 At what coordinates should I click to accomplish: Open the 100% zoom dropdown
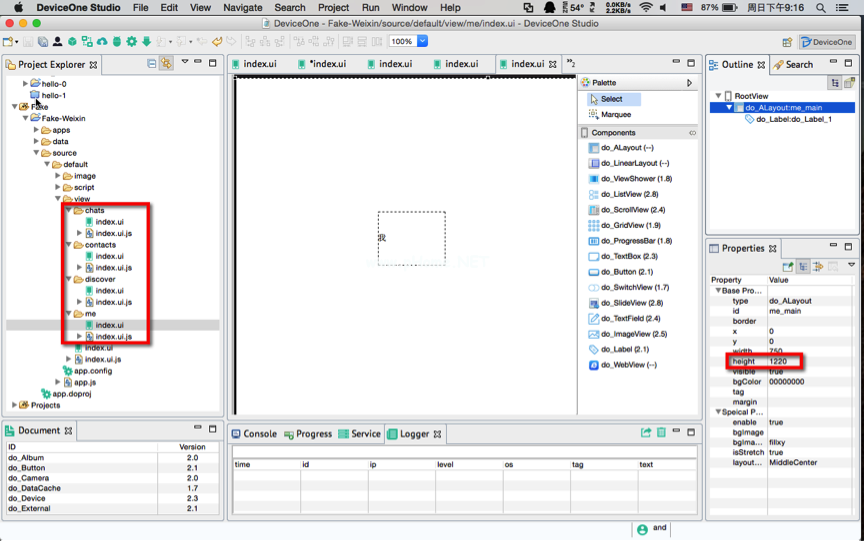coord(422,42)
